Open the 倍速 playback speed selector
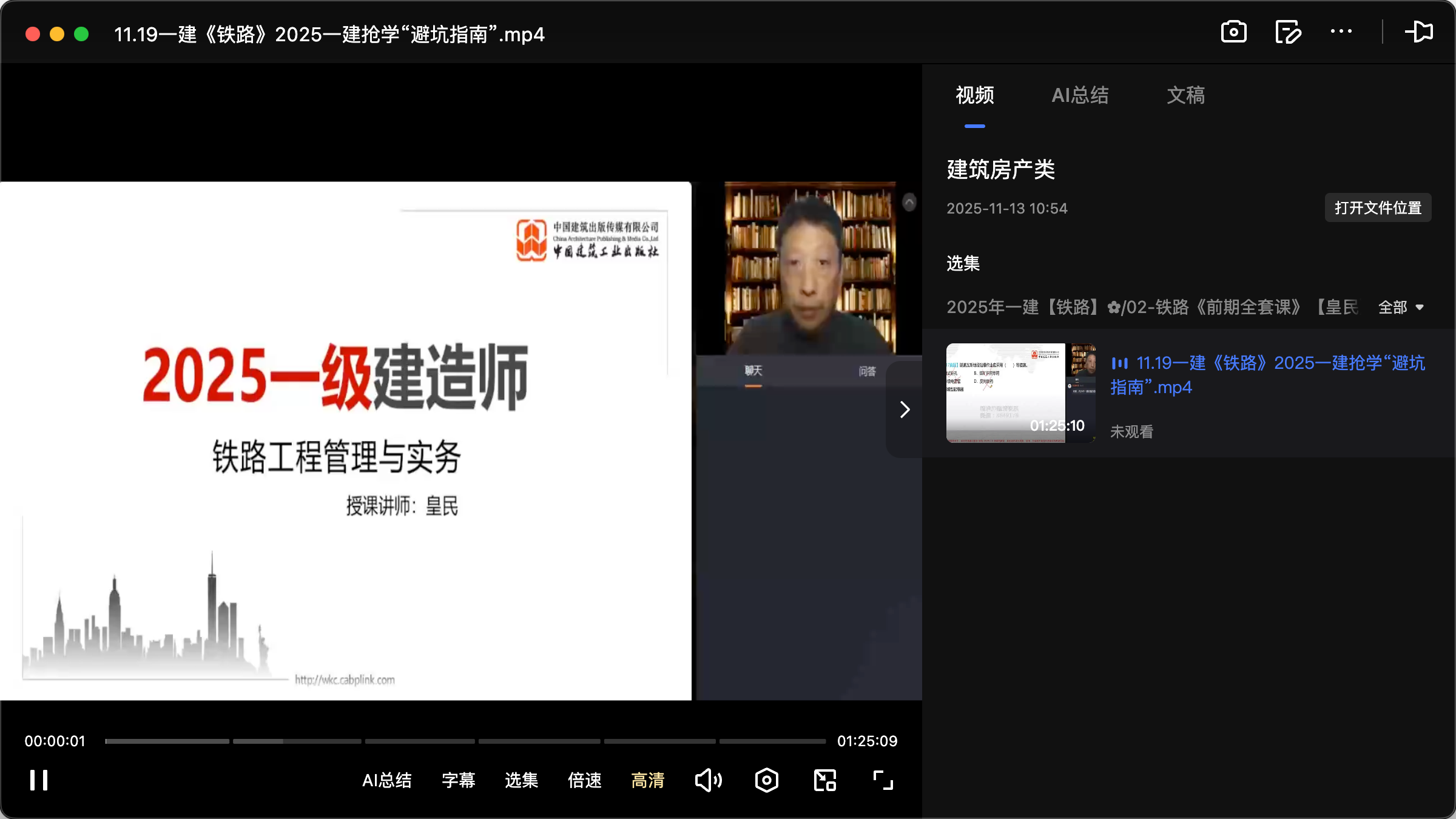Viewport: 1456px width, 819px height. [584, 781]
